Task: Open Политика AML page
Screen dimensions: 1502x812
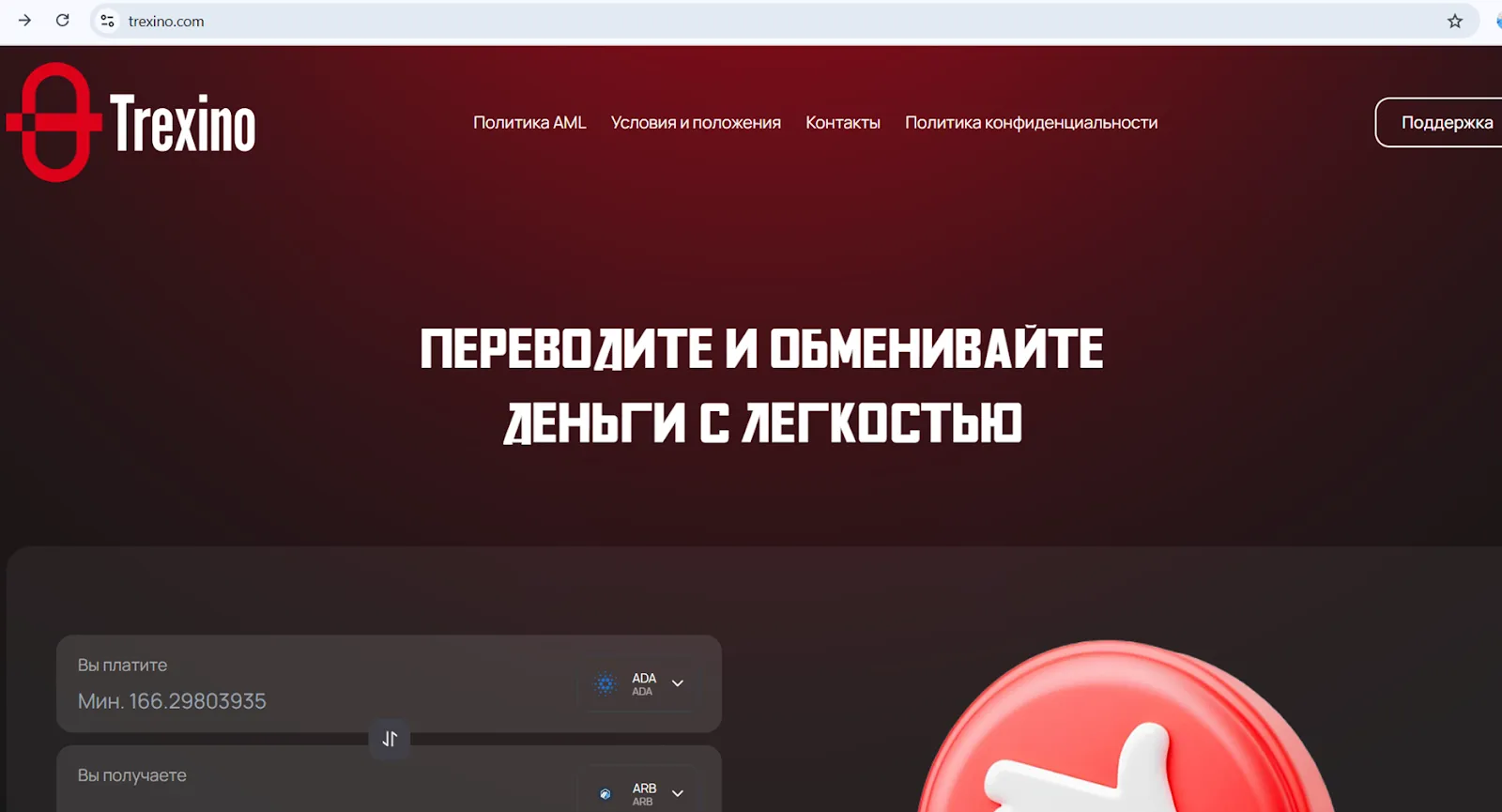Action: pos(529,123)
